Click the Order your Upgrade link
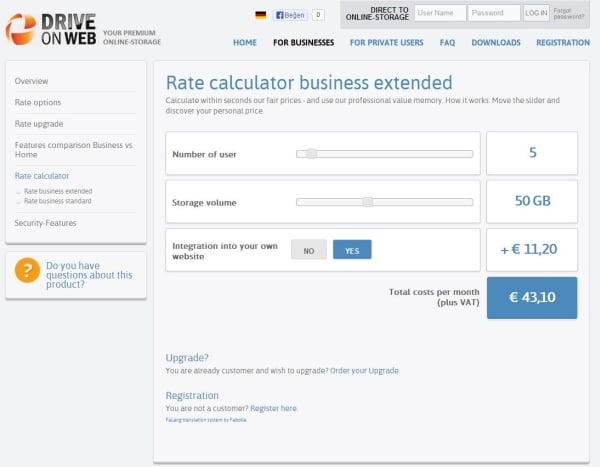The height and width of the screenshot is (467, 600). click(x=365, y=371)
